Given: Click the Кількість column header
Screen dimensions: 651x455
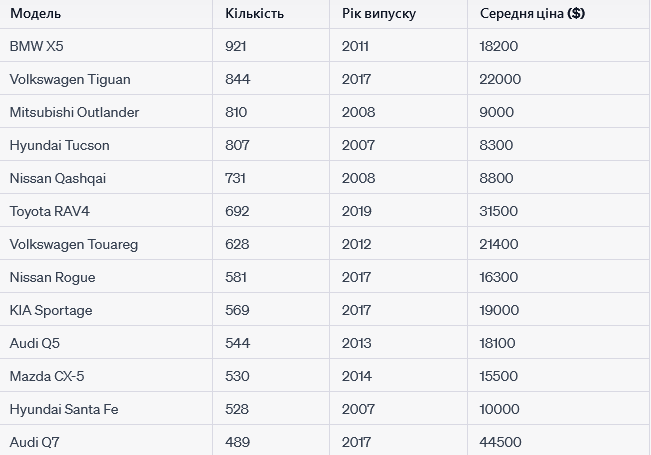Looking at the screenshot, I should [x=254, y=13].
